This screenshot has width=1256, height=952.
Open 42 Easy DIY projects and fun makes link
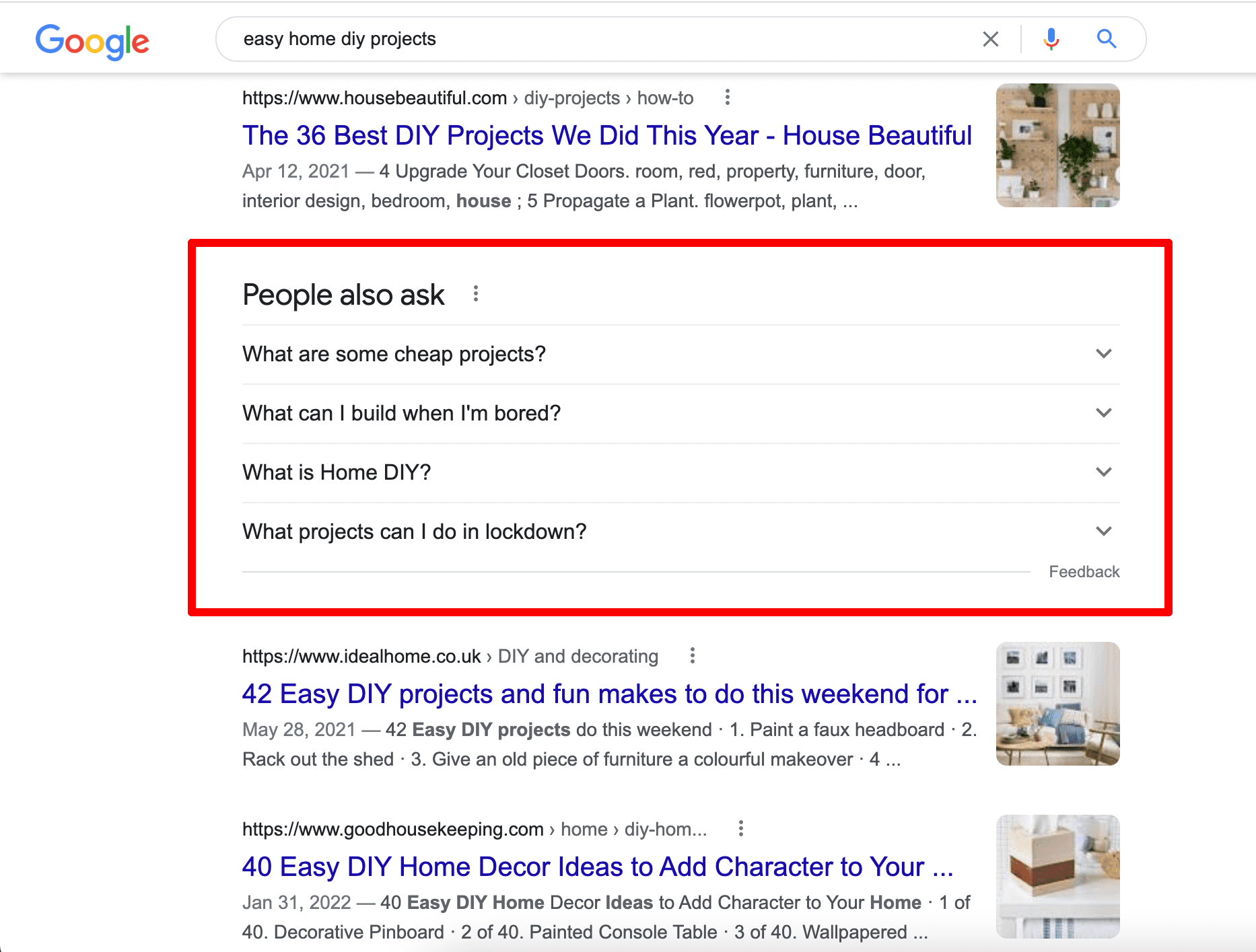[610, 694]
